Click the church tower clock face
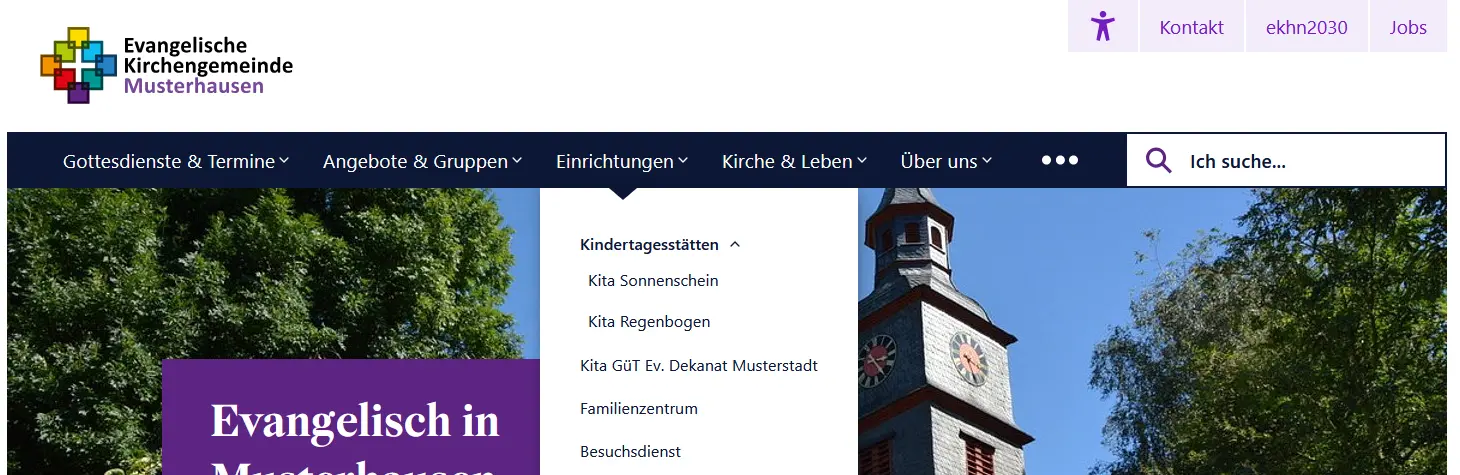Image resolution: width=1460 pixels, height=475 pixels. [968, 357]
